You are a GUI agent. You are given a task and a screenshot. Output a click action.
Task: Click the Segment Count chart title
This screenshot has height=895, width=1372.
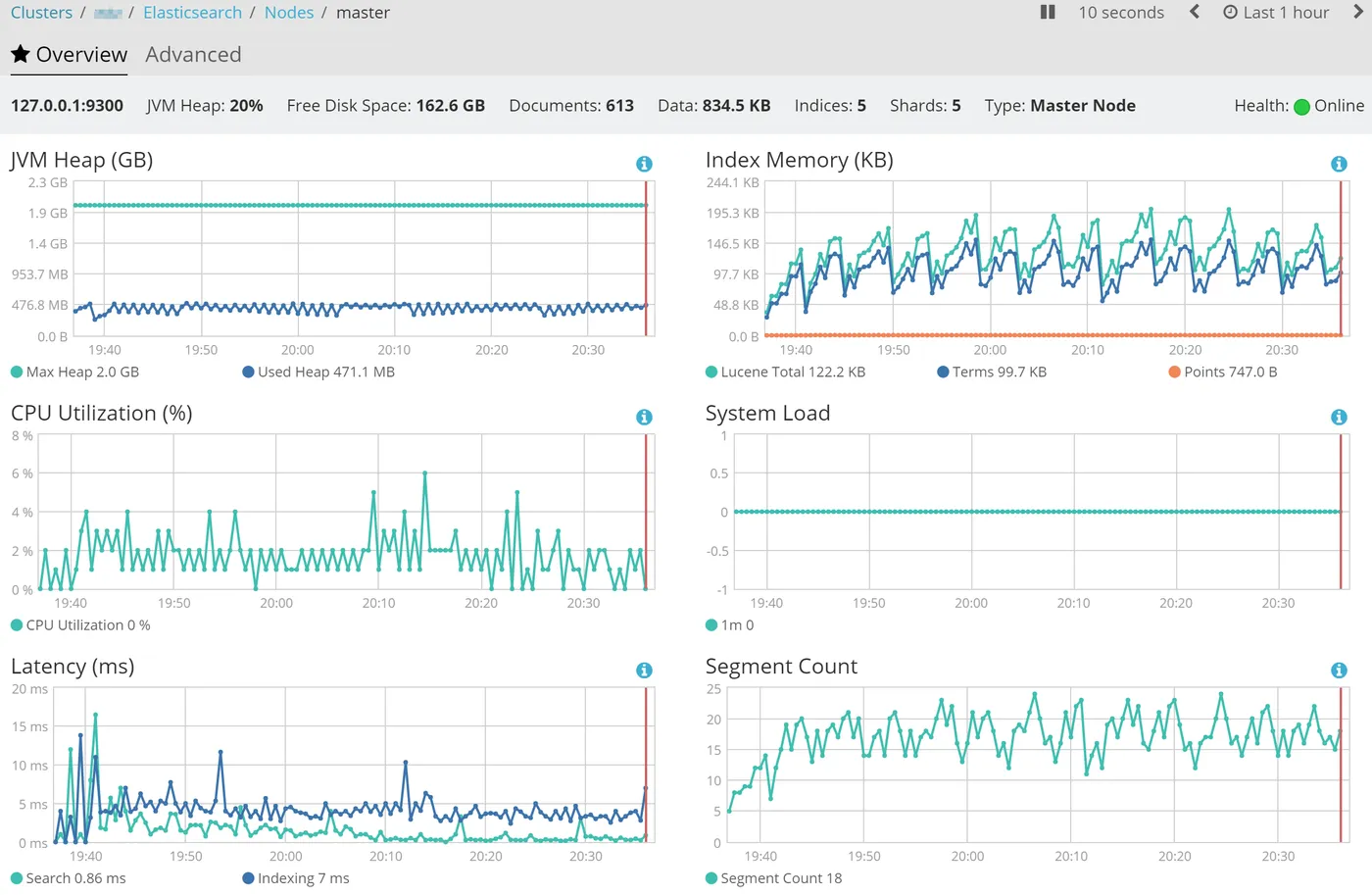point(781,666)
